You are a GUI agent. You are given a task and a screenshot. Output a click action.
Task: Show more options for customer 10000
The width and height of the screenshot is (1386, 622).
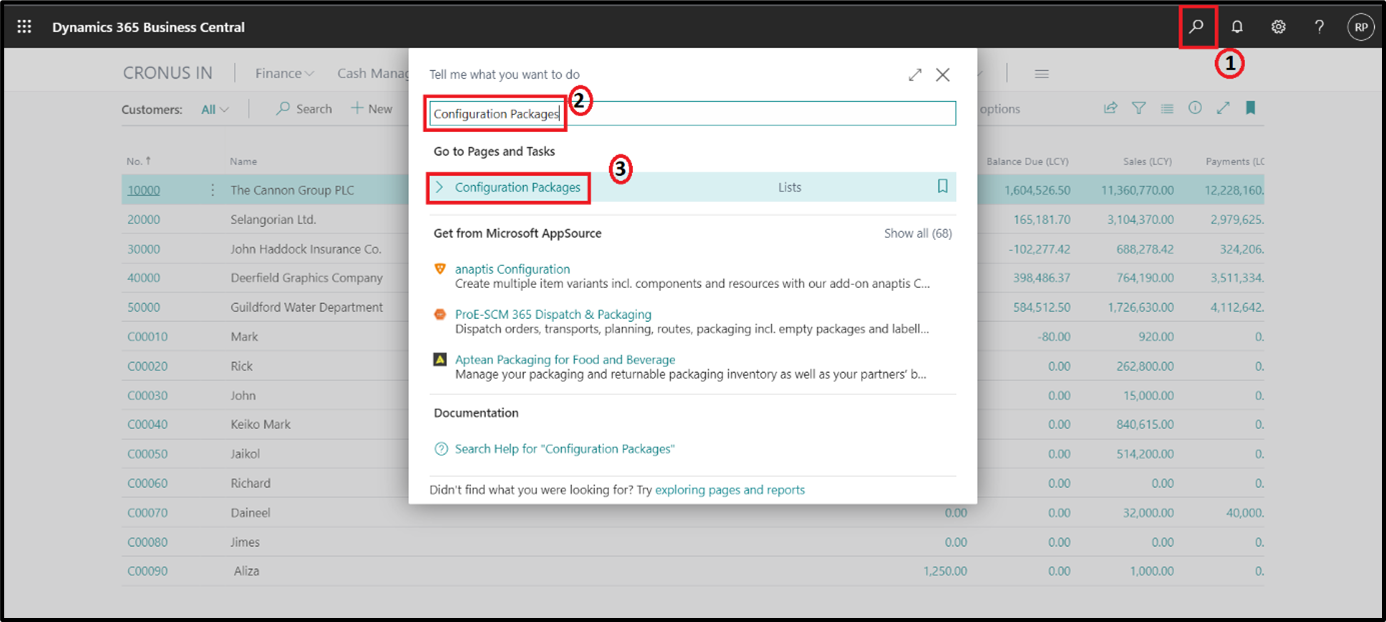click(x=212, y=190)
